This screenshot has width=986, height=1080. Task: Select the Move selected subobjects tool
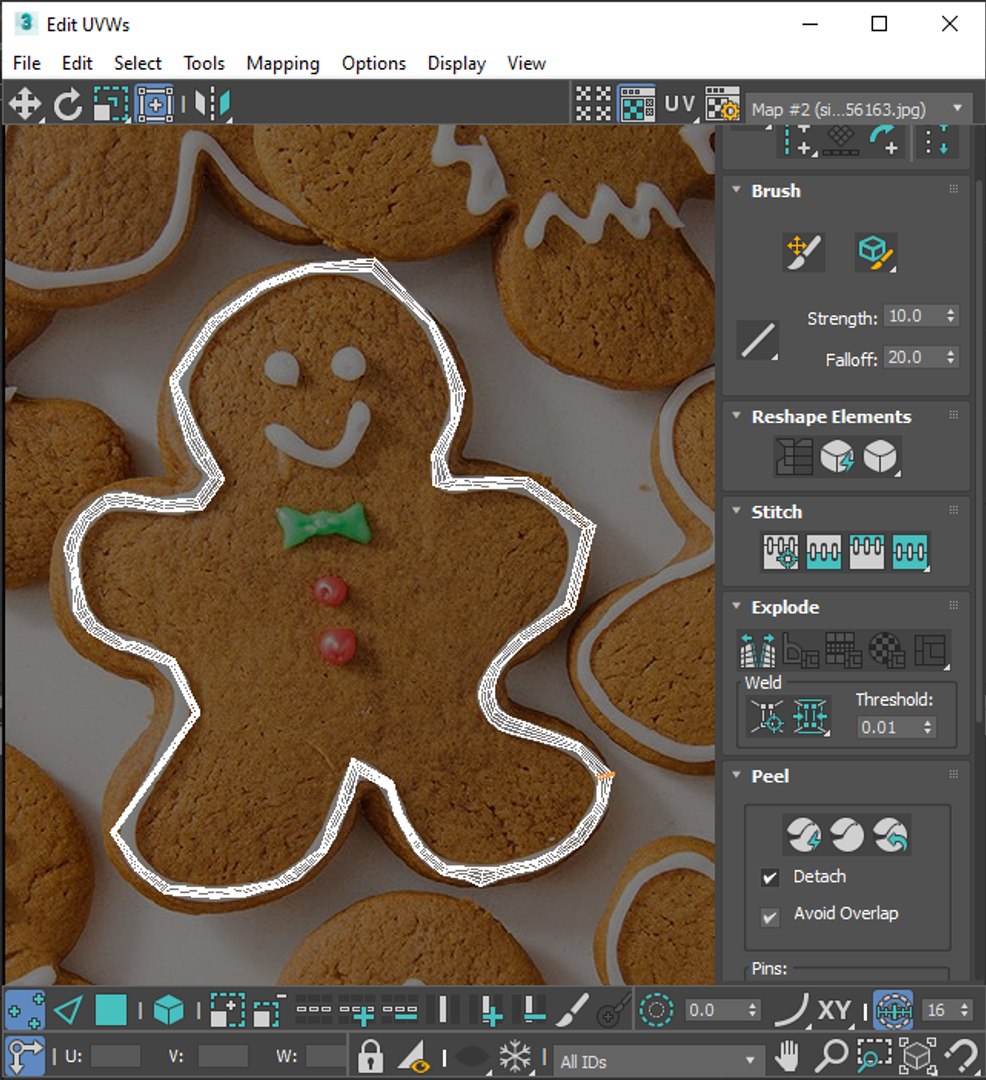[x=25, y=105]
